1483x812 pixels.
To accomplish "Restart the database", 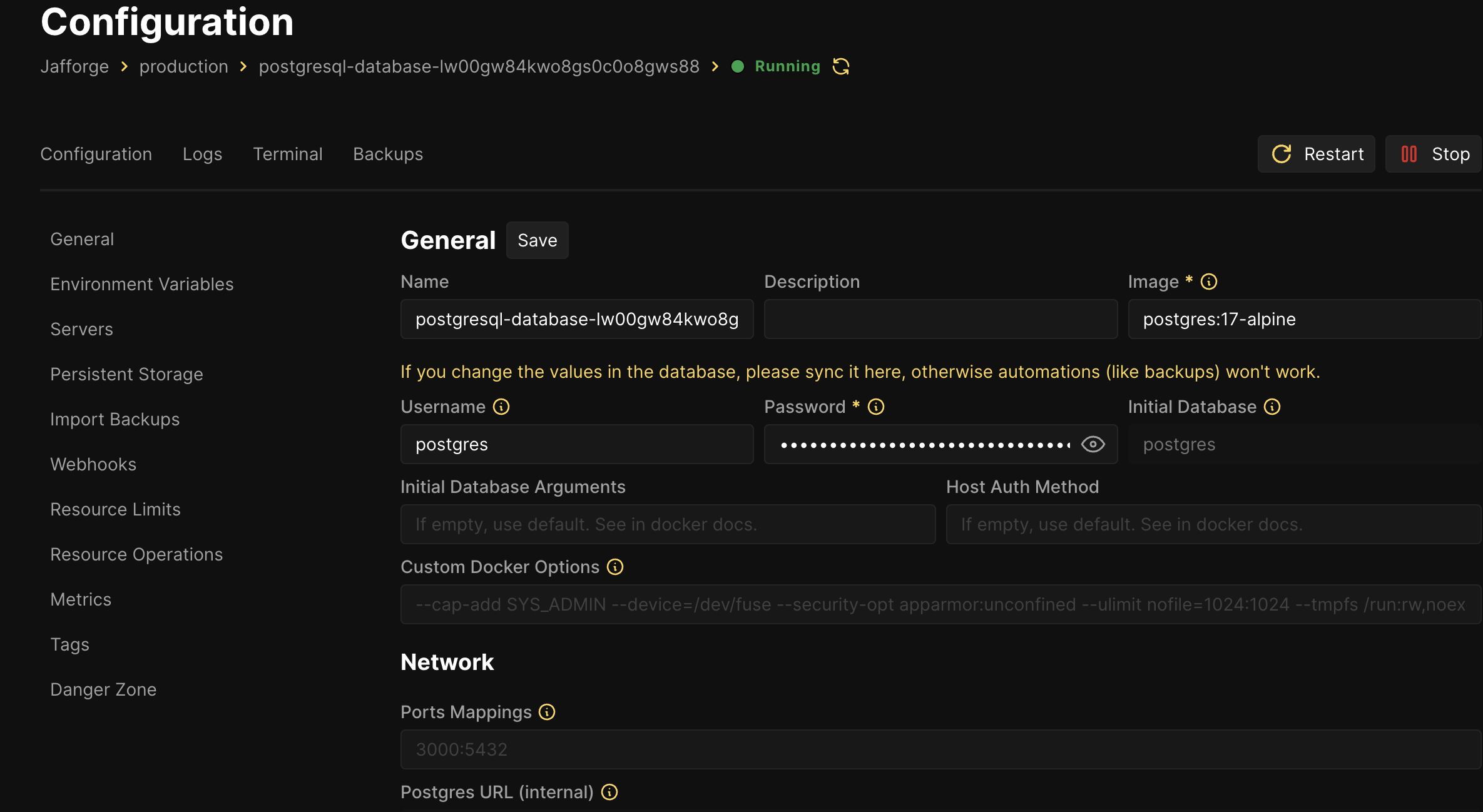I will (1317, 154).
